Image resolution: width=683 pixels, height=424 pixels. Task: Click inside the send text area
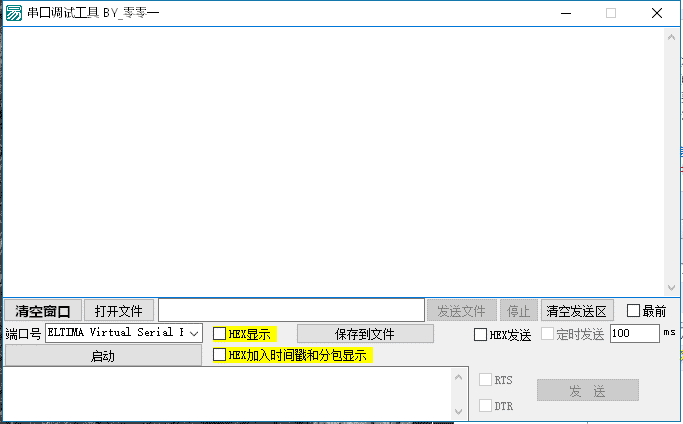(x=227, y=394)
